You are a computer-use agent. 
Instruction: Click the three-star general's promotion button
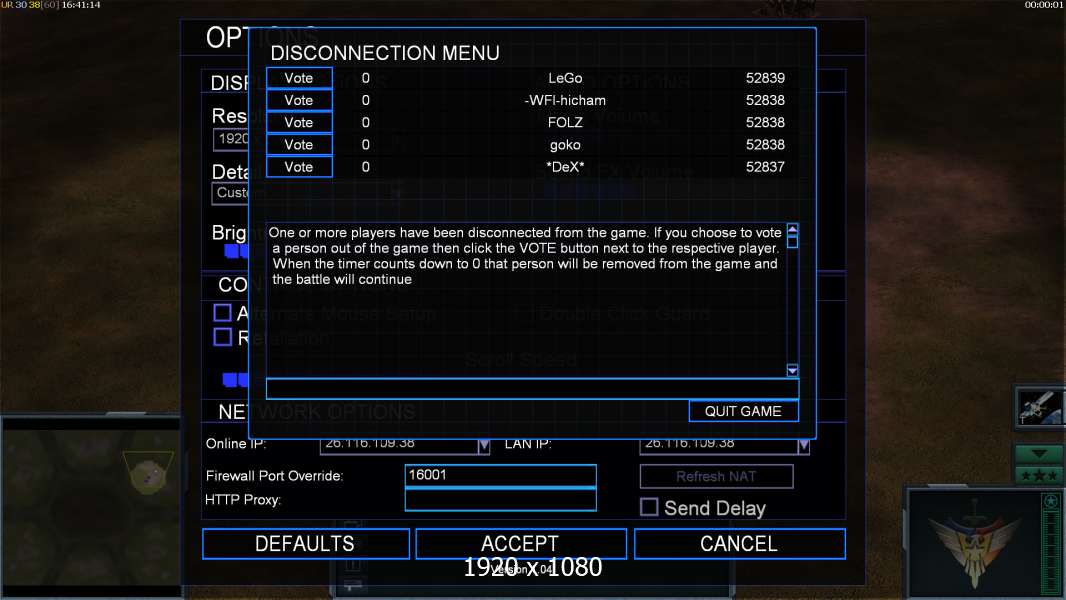click(1039, 475)
